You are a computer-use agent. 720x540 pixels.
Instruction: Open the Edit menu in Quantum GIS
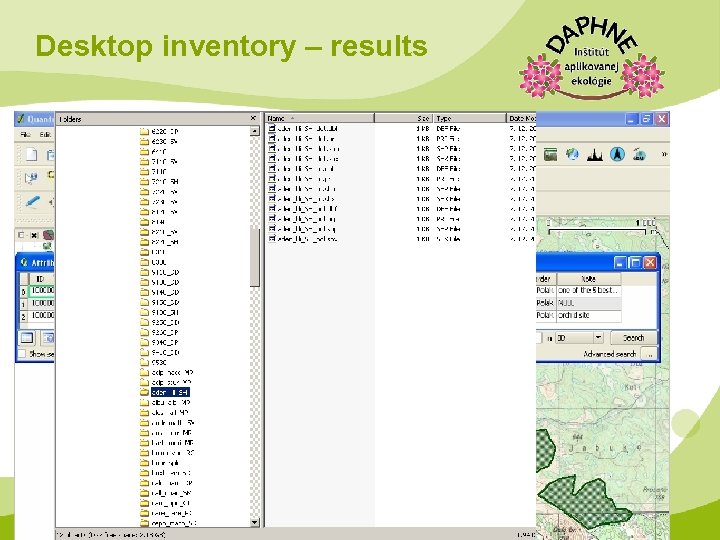[x=45, y=135]
